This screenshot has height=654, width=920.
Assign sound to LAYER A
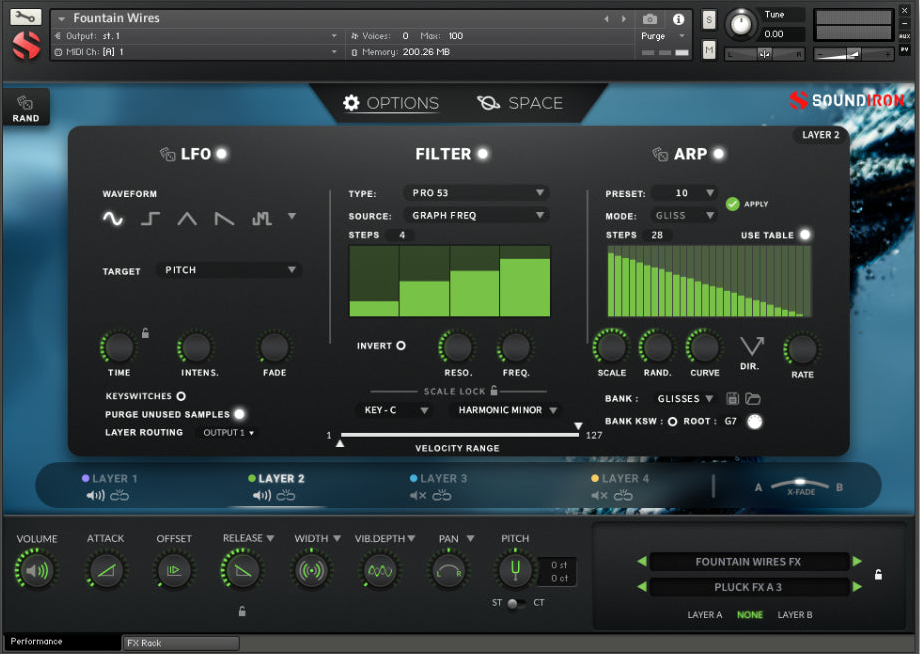(x=705, y=615)
